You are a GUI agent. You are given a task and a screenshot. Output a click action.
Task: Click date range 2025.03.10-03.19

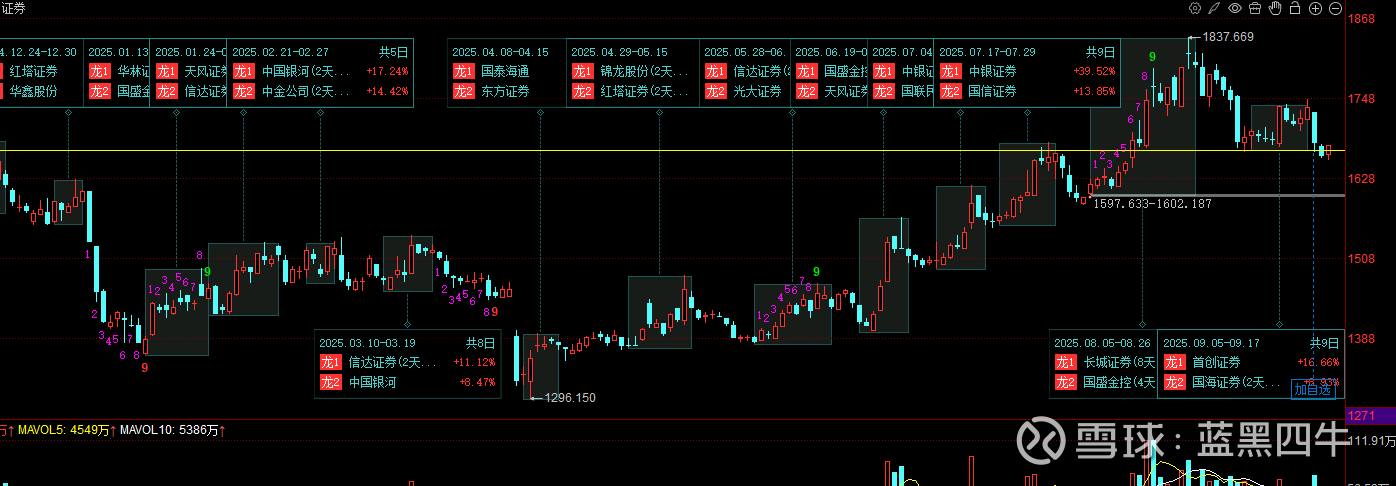(x=368, y=342)
